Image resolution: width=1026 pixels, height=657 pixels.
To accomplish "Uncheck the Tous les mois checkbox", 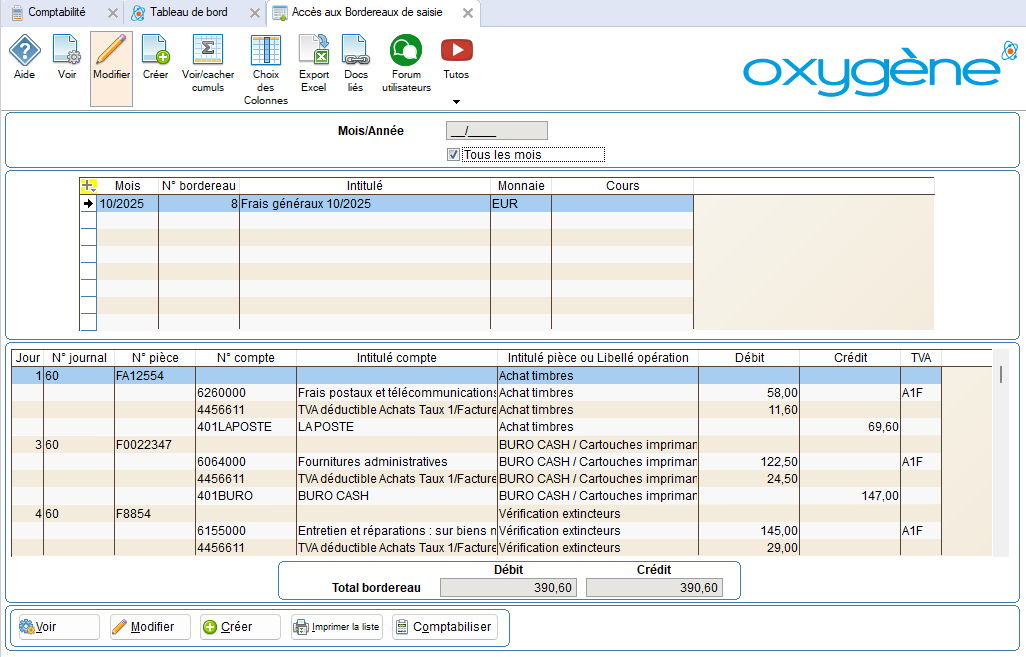I will (453, 154).
